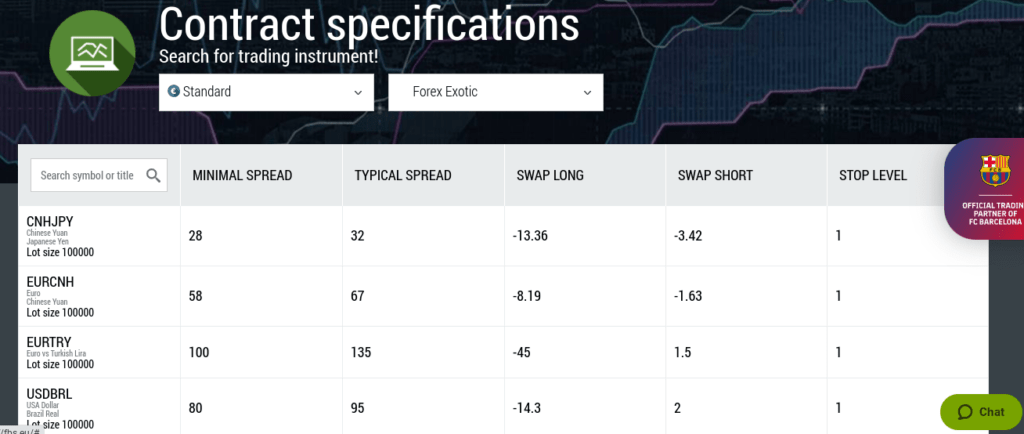Click the FC Barcelona crest badge
1024x434 pixels.
[995, 170]
